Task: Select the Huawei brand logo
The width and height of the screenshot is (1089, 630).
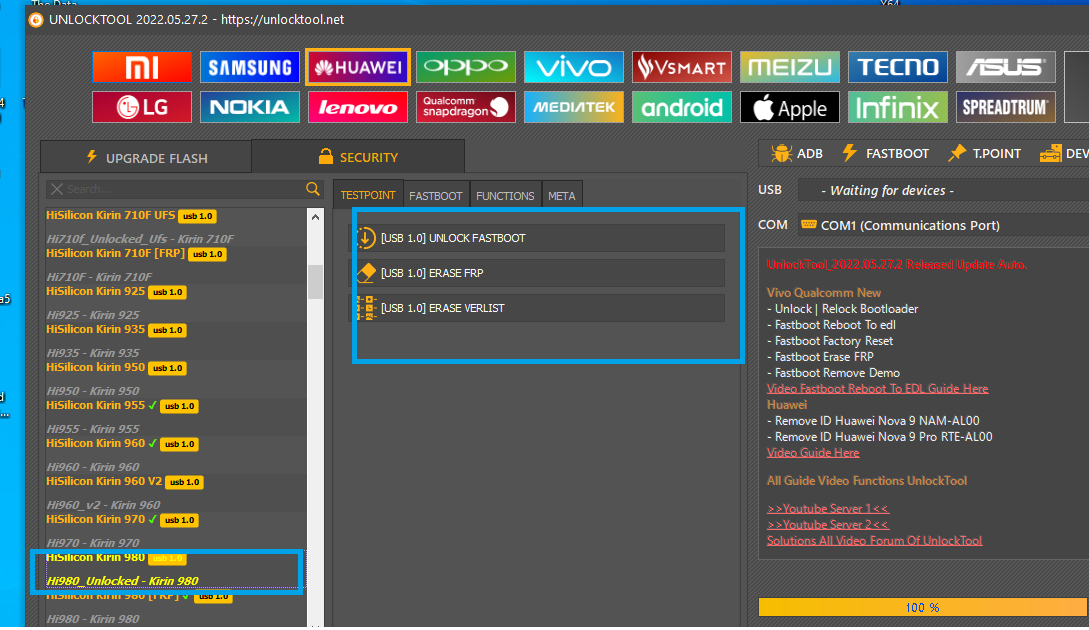Action: pyautogui.click(x=358, y=67)
